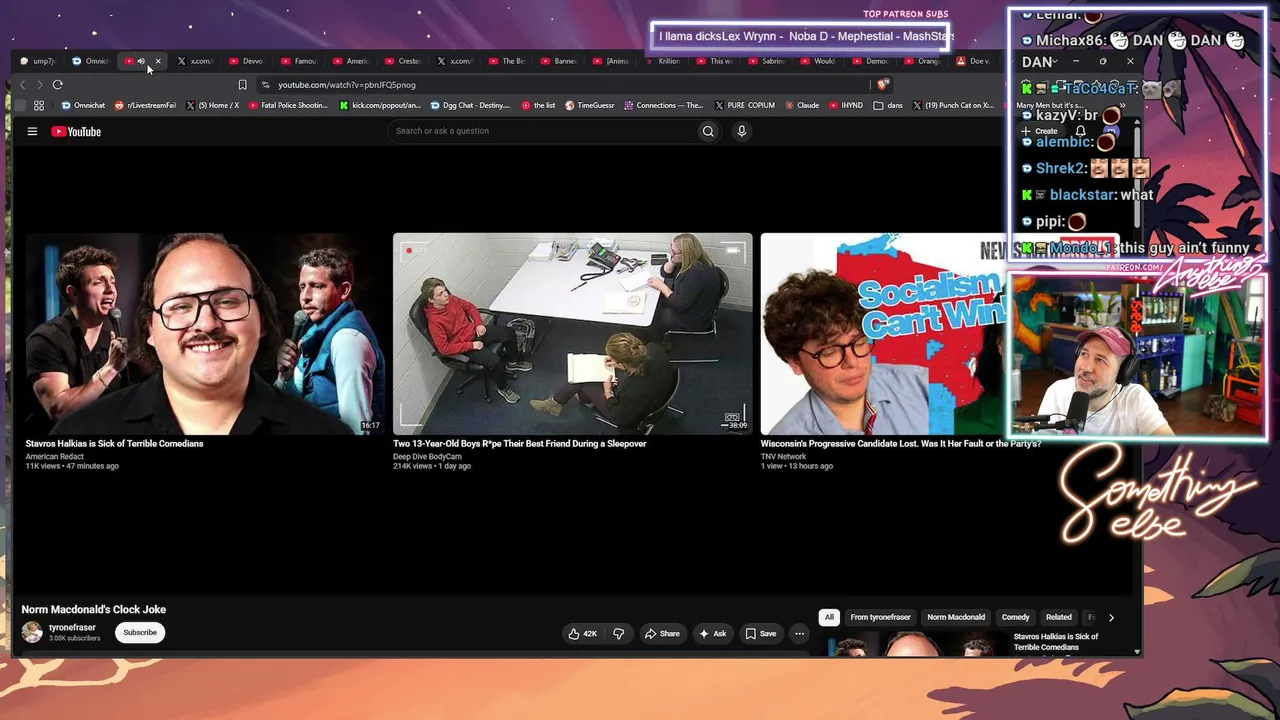Screen dimensions: 1280x720
Task: Open site settings icon in the address bar
Action: pos(265,85)
